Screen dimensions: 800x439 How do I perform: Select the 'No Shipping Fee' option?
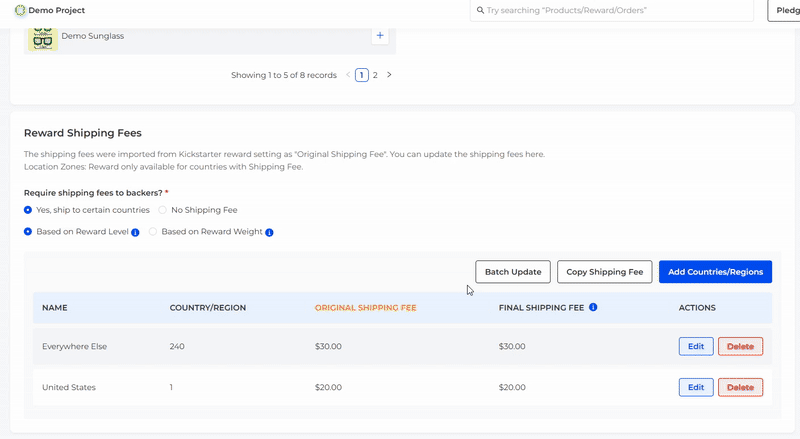coord(163,210)
